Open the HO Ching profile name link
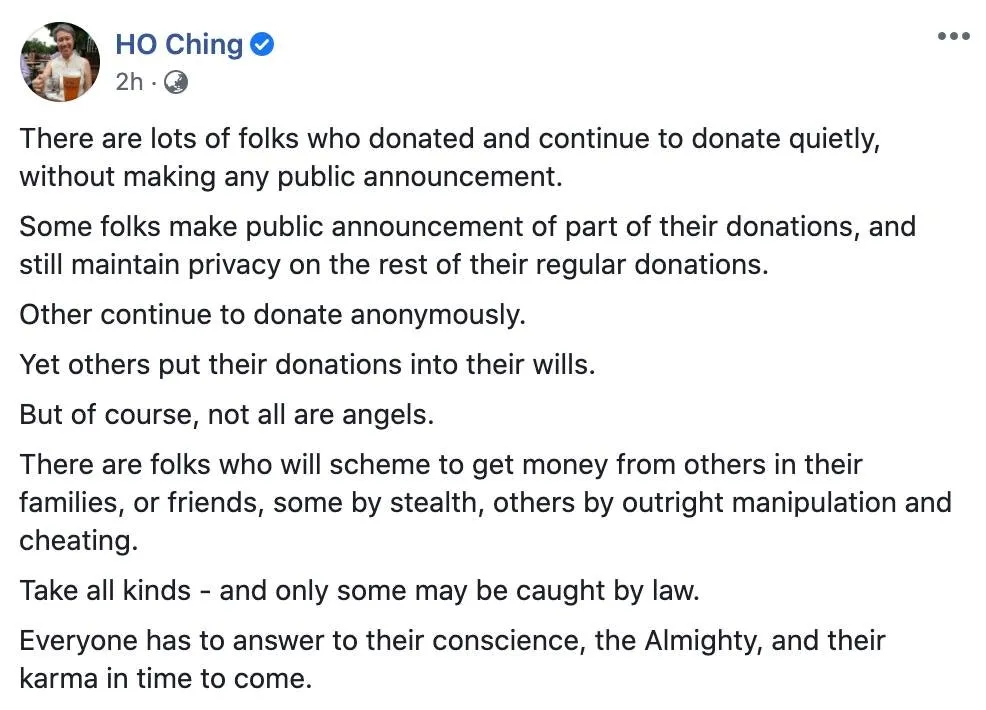 [x=179, y=45]
